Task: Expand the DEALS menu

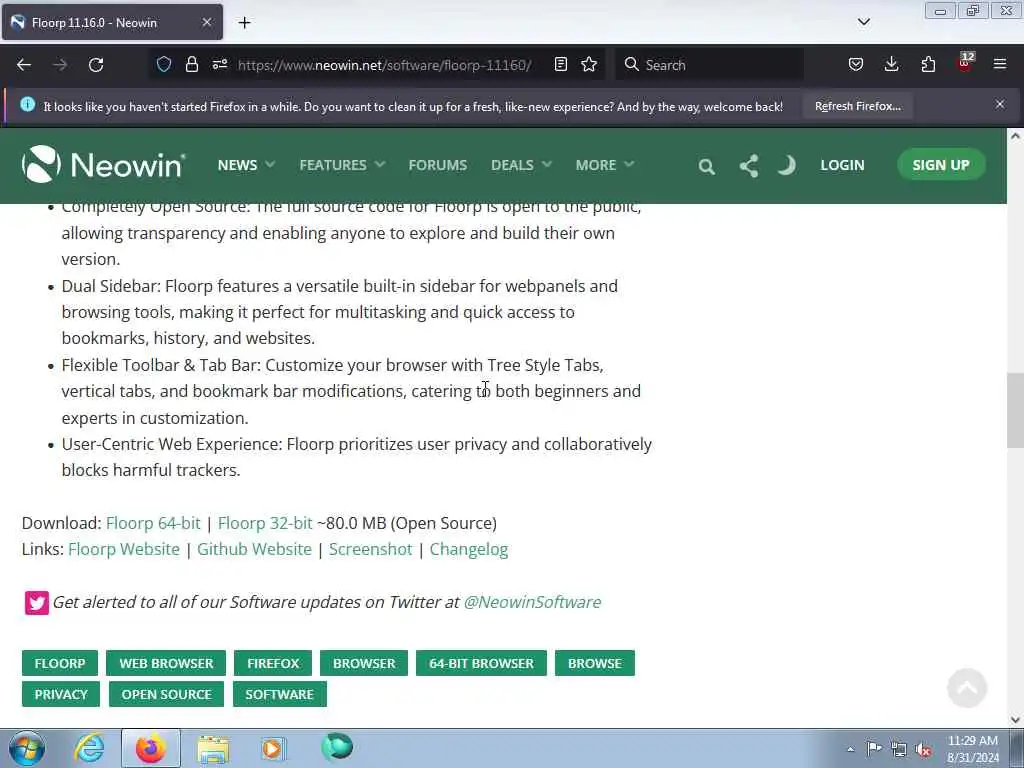Action: pos(521,165)
